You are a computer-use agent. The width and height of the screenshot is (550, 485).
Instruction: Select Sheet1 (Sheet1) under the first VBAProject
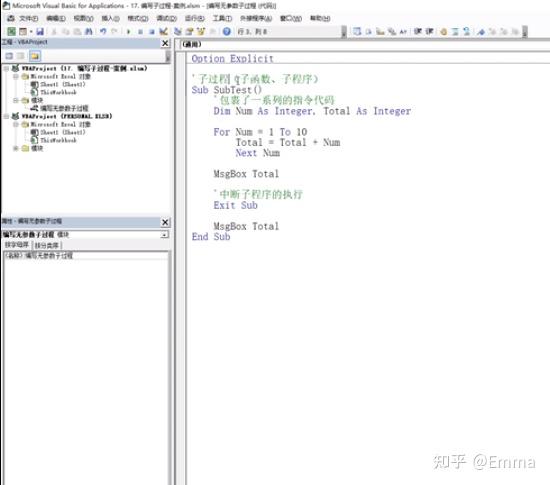(x=63, y=85)
